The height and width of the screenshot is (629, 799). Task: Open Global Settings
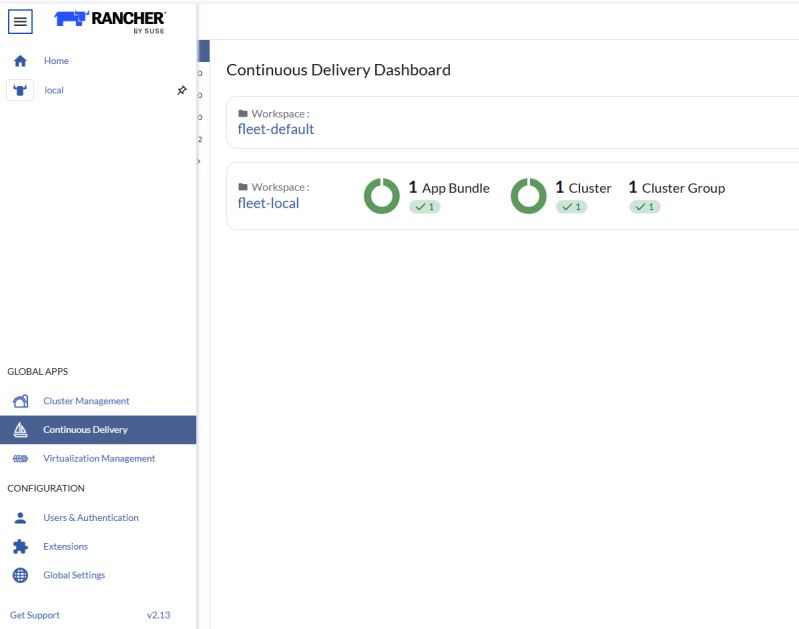74,575
